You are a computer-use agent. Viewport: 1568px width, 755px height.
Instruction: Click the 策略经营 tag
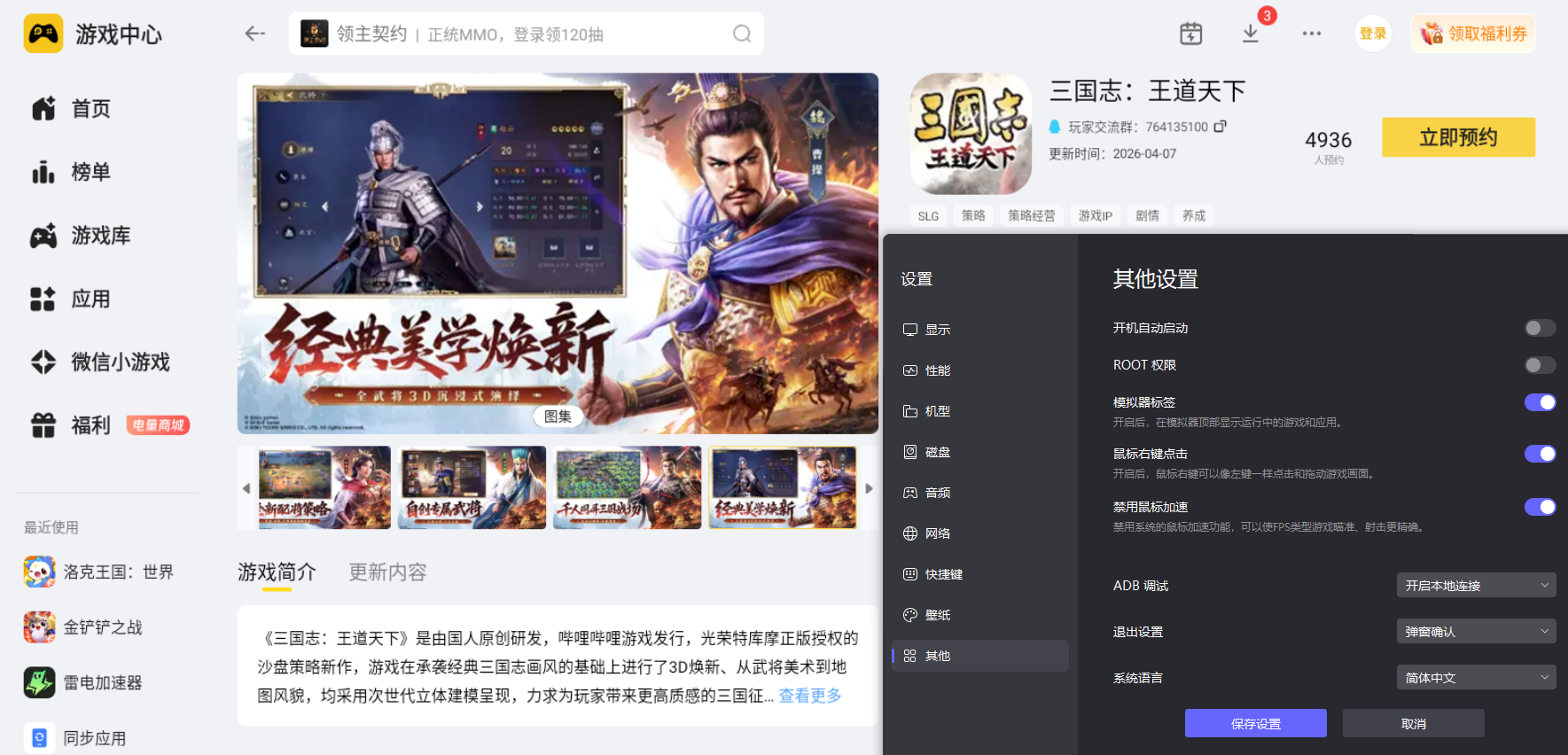pyautogui.click(x=1031, y=216)
